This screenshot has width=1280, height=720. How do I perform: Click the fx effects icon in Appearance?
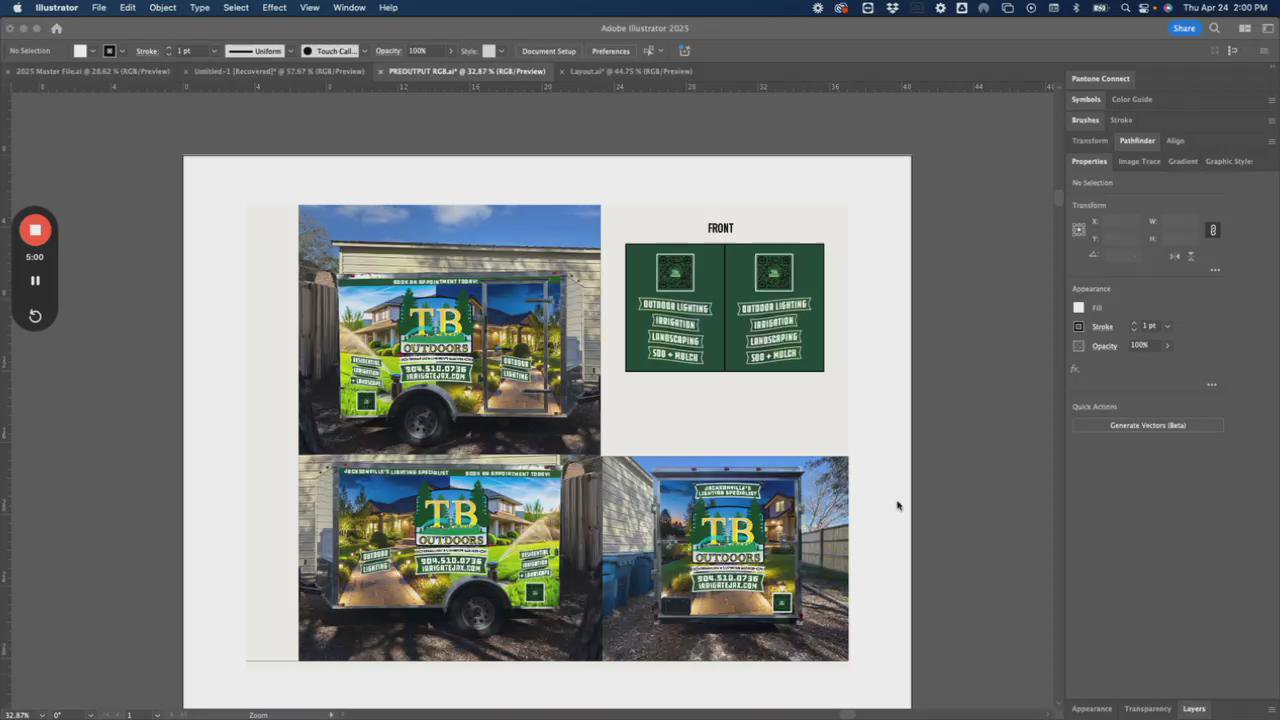click(1075, 369)
